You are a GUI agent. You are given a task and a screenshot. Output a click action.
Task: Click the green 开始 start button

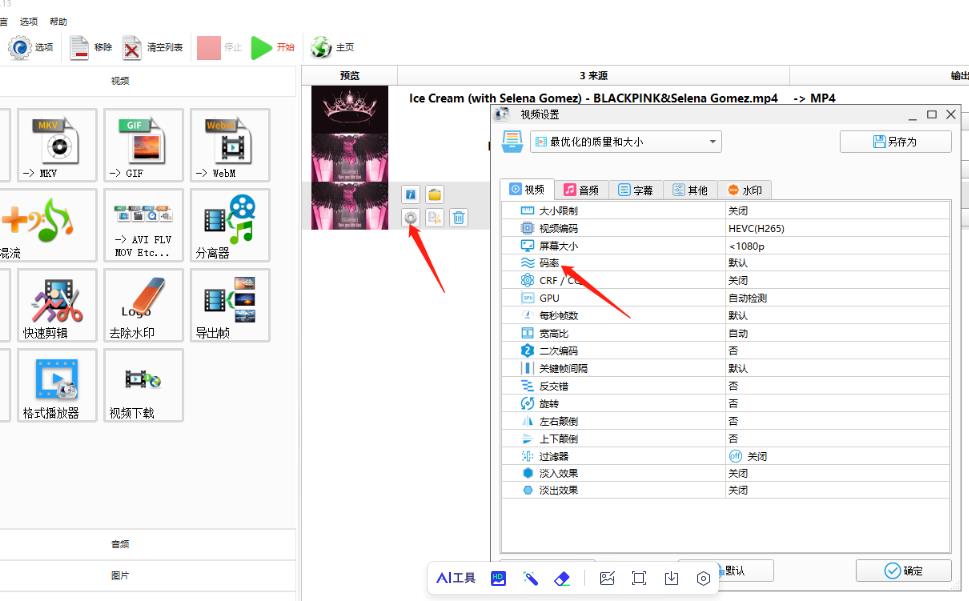pos(273,48)
